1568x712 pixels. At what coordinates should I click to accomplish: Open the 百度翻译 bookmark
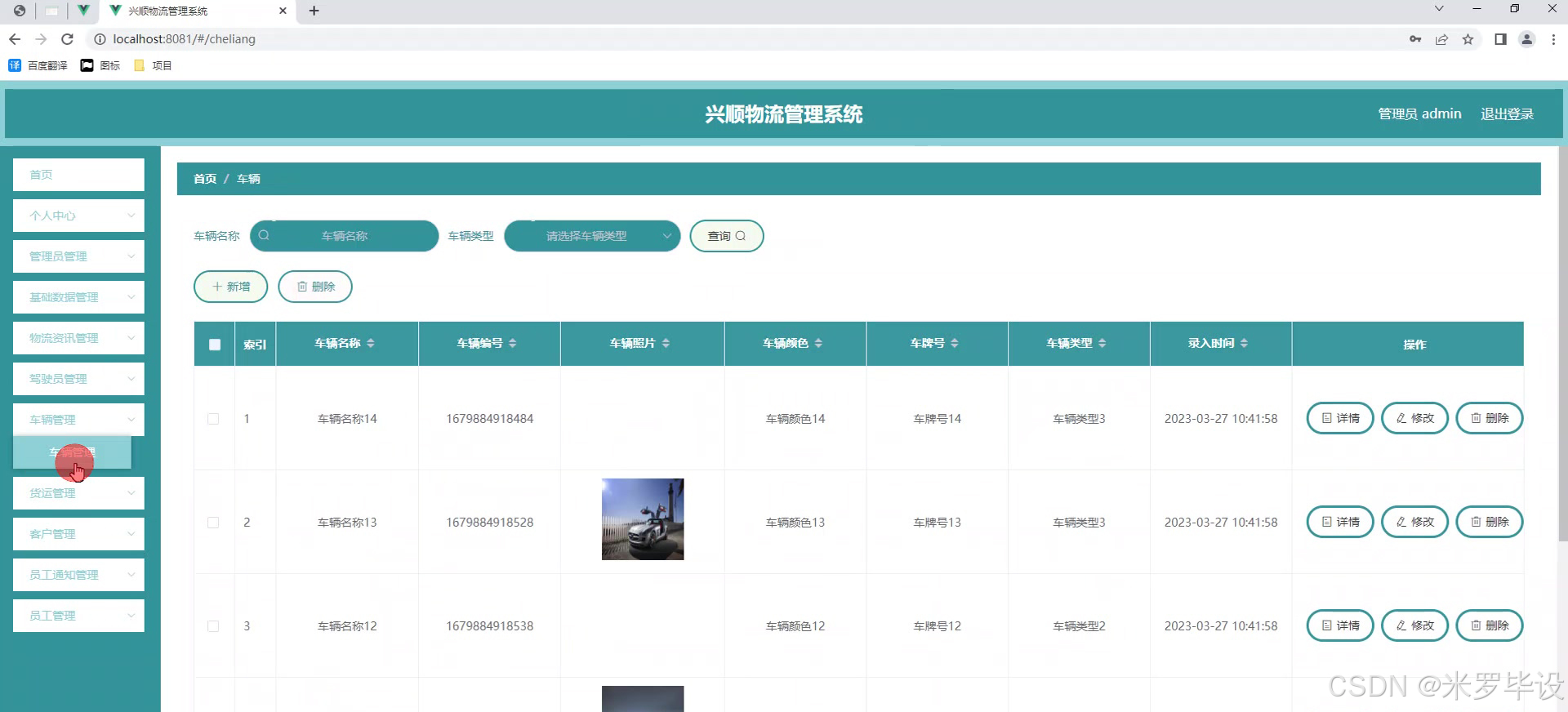(x=38, y=65)
